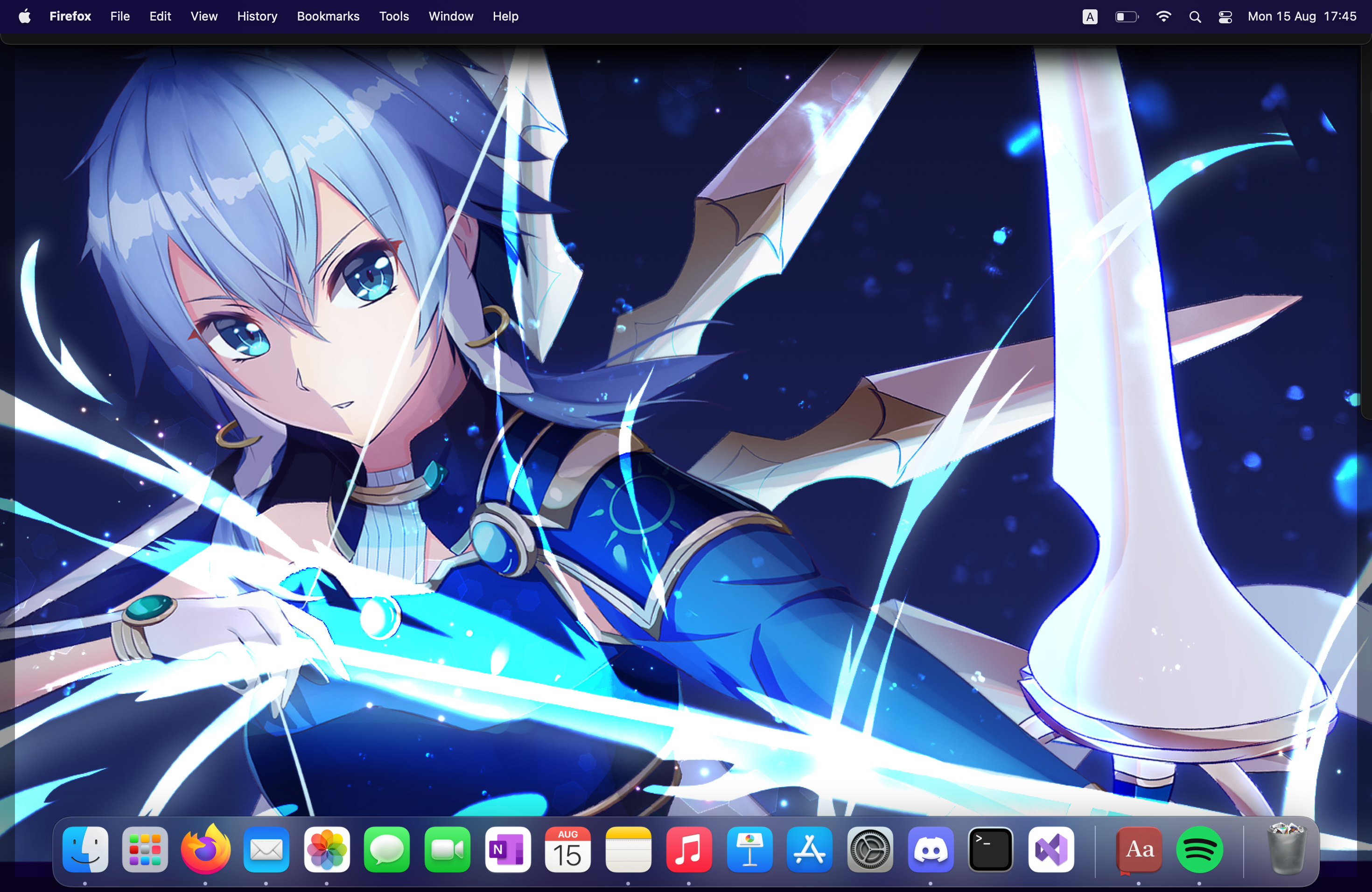Open the File menu
The image size is (1372, 892).
click(120, 16)
